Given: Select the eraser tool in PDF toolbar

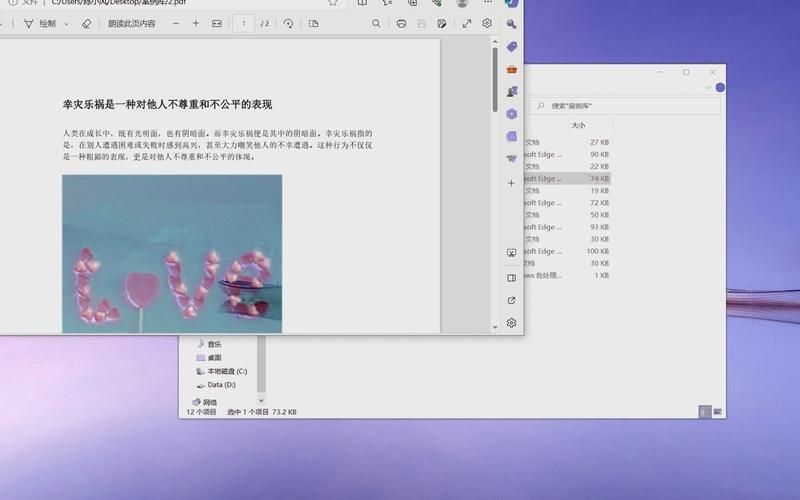Looking at the screenshot, I should click(x=86, y=23).
